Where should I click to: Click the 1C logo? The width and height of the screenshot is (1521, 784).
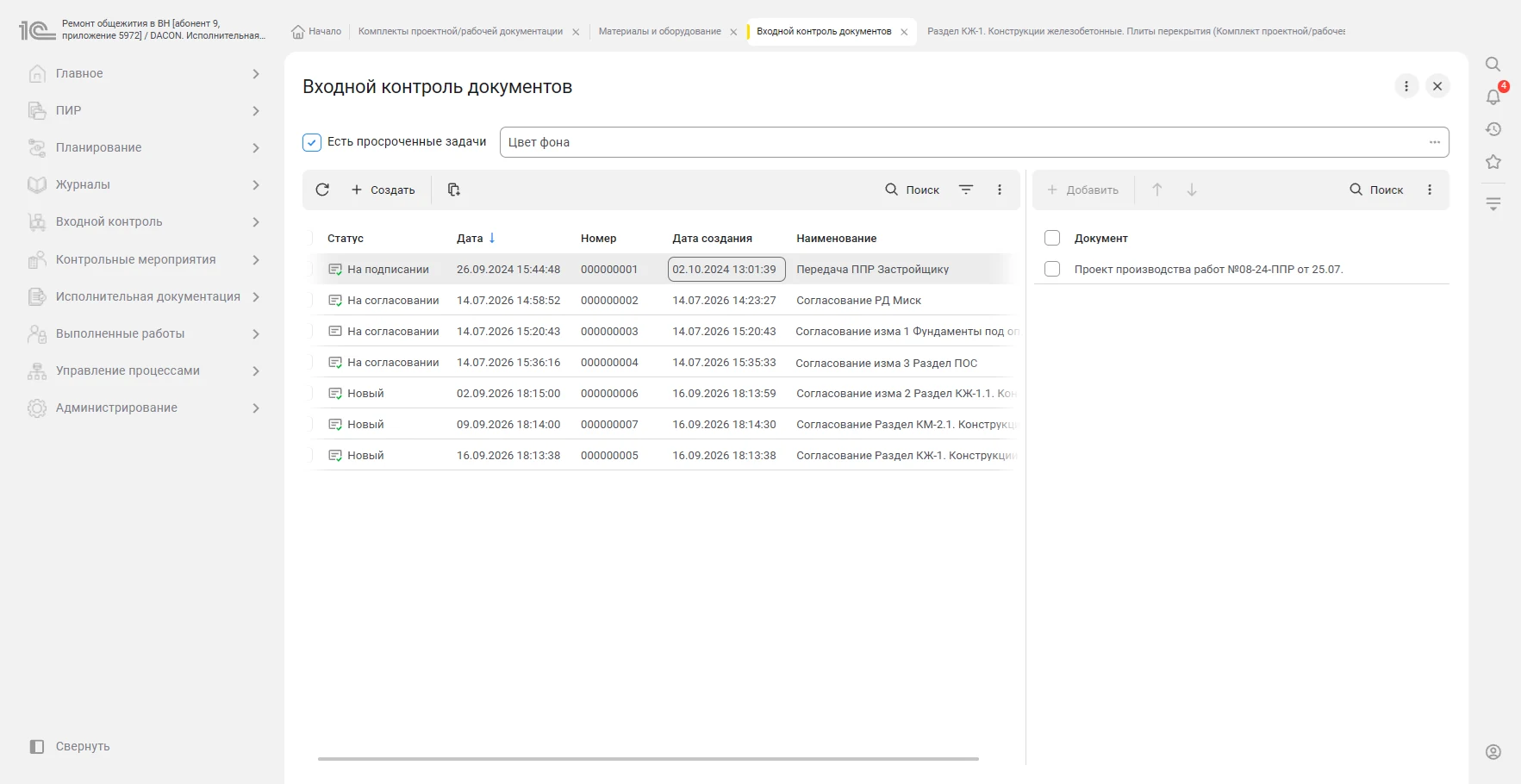click(37, 30)
